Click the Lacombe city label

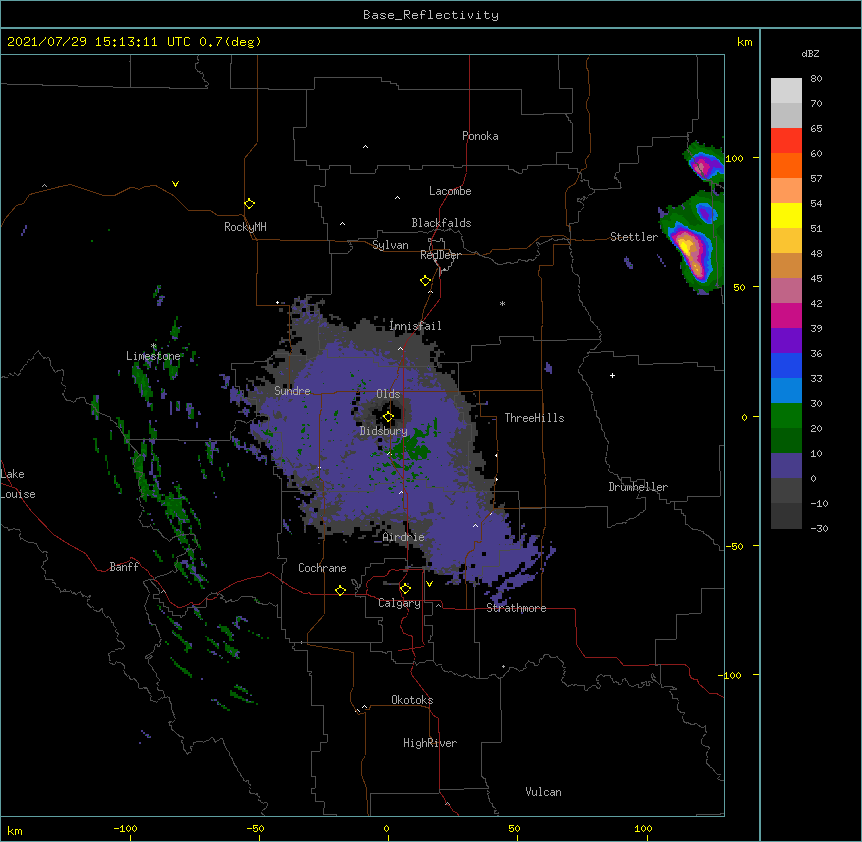450,191
